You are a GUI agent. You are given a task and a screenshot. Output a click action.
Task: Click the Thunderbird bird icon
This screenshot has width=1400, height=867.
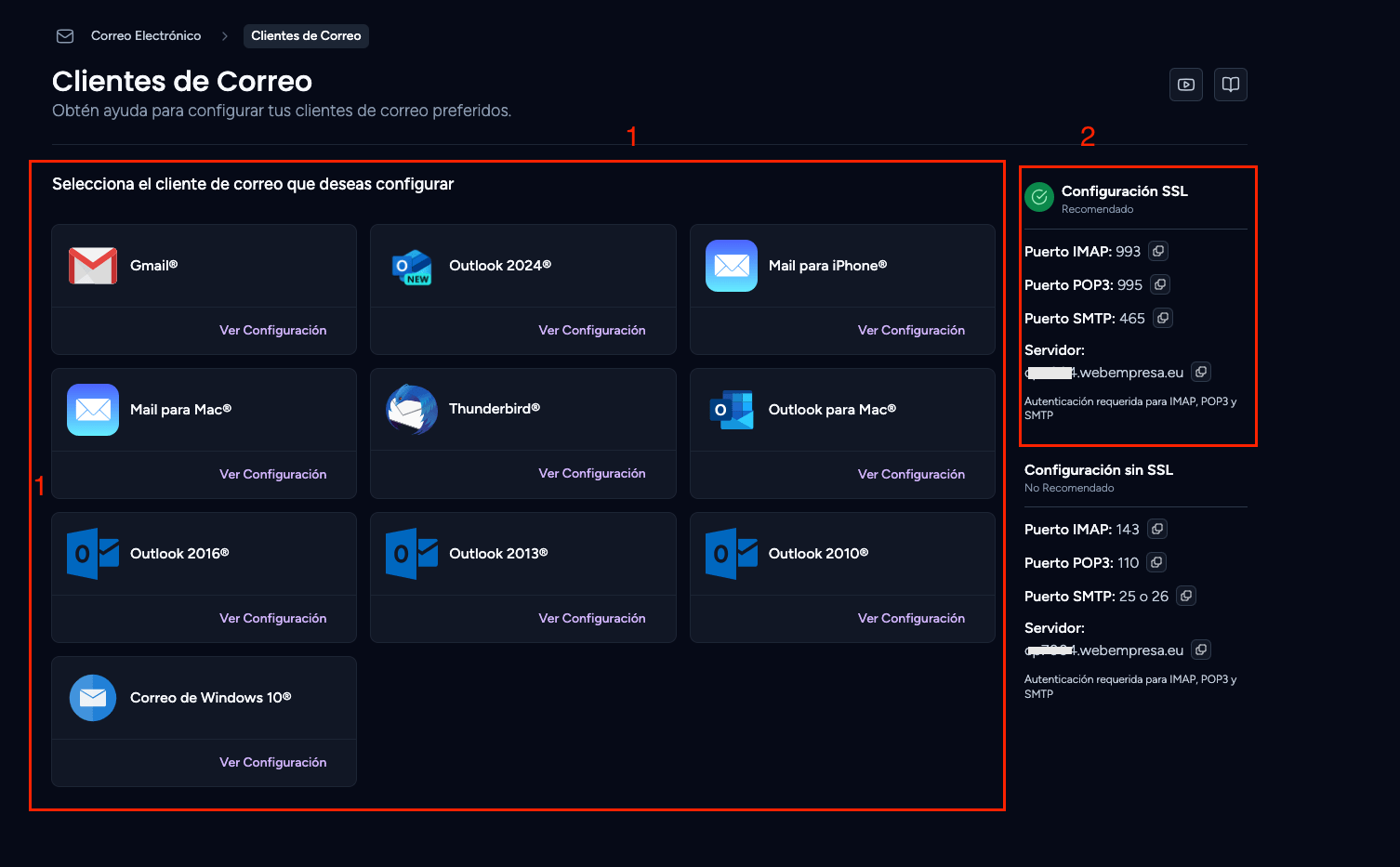pyautogui.click(x=412, y=410)
